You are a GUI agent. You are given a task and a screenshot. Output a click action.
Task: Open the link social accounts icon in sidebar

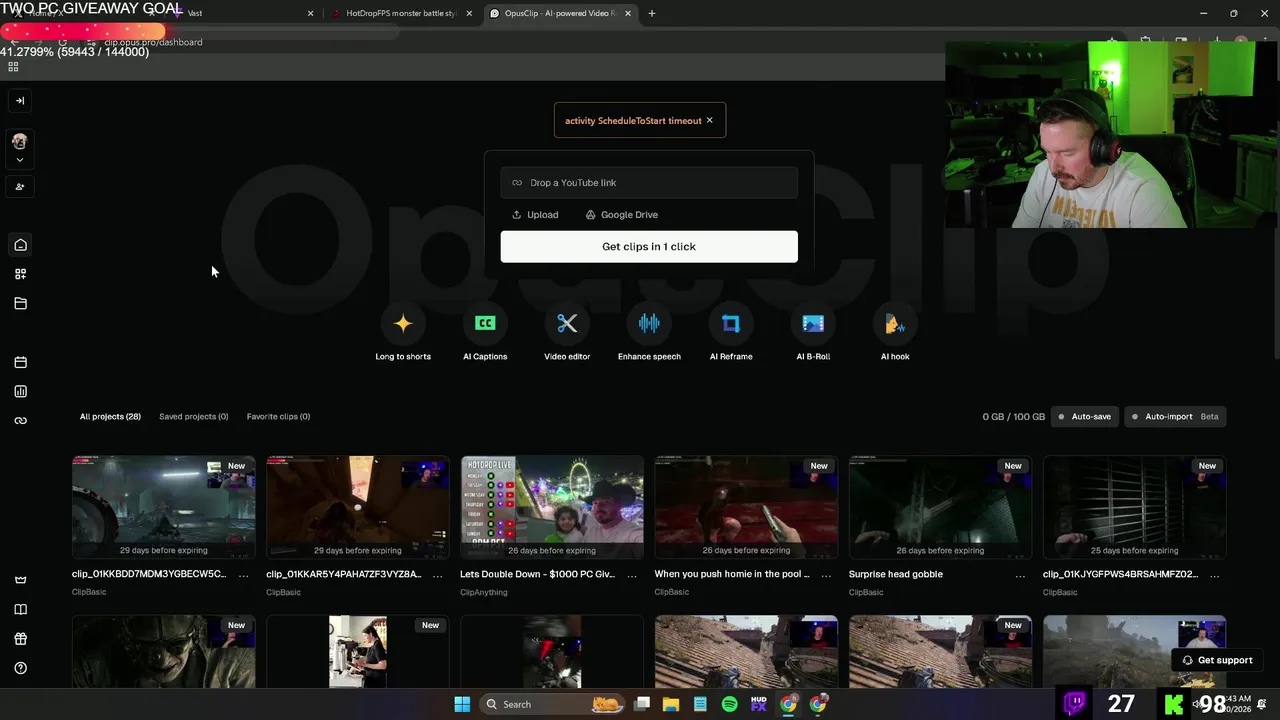20,420
